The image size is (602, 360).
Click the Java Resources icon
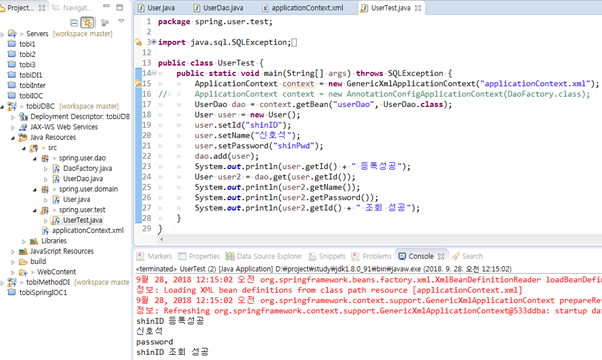23,137
